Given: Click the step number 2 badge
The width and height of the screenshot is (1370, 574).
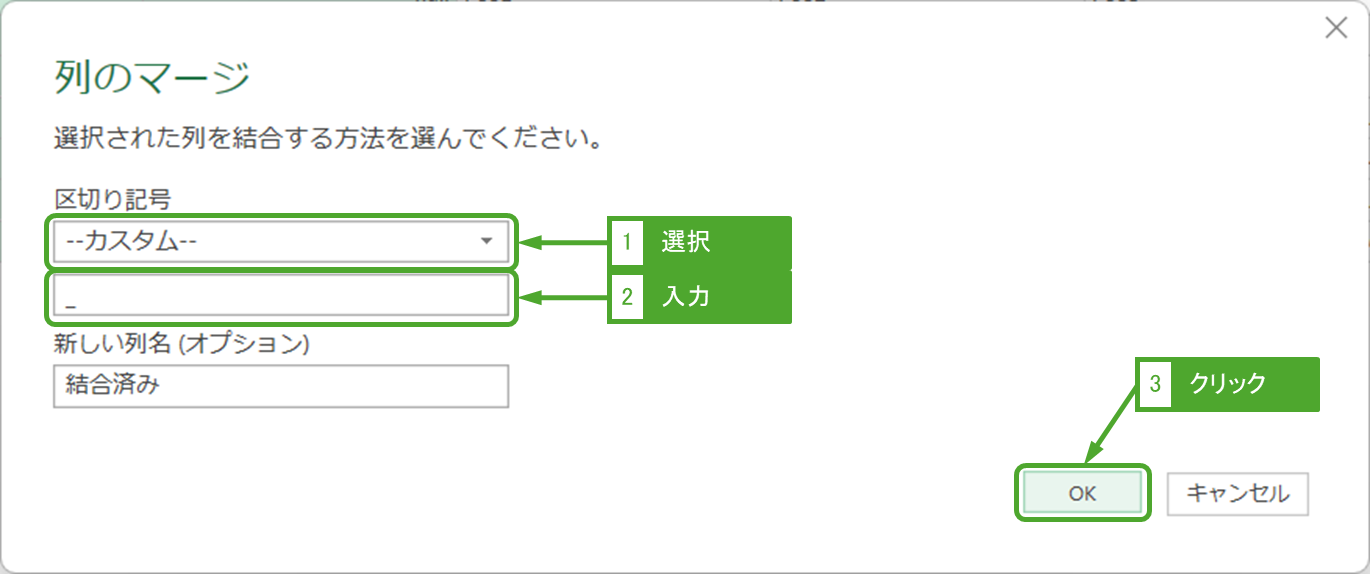Looking at the screenshot, I should (x=627, y=297).
